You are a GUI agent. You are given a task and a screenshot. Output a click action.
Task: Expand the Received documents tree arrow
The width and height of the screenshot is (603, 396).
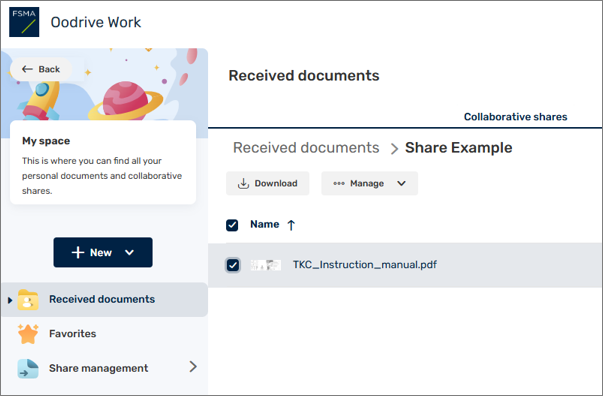[10, 300]
